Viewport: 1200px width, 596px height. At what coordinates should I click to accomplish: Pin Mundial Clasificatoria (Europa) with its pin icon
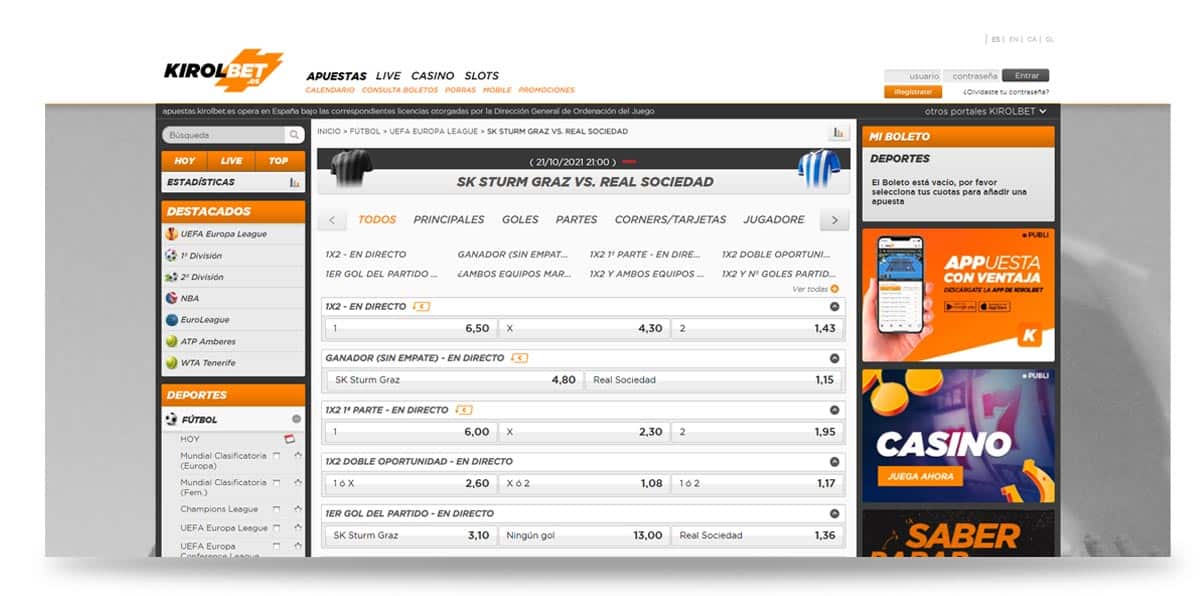pyautogui.click(x=297, y=456)
